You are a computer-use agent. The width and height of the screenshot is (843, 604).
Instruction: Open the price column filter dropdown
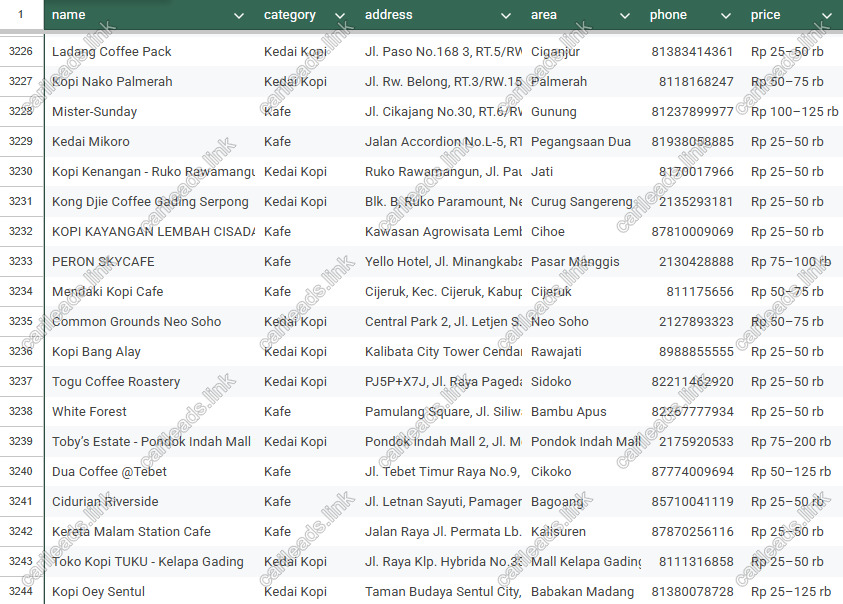(x=827, y=16)
